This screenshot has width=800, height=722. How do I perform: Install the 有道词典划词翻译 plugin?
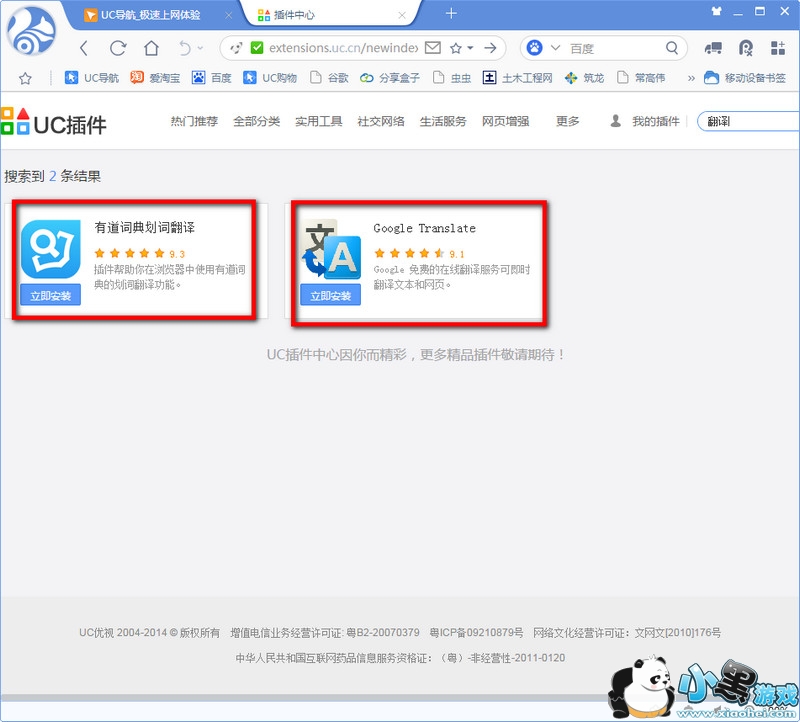point(51,295)
